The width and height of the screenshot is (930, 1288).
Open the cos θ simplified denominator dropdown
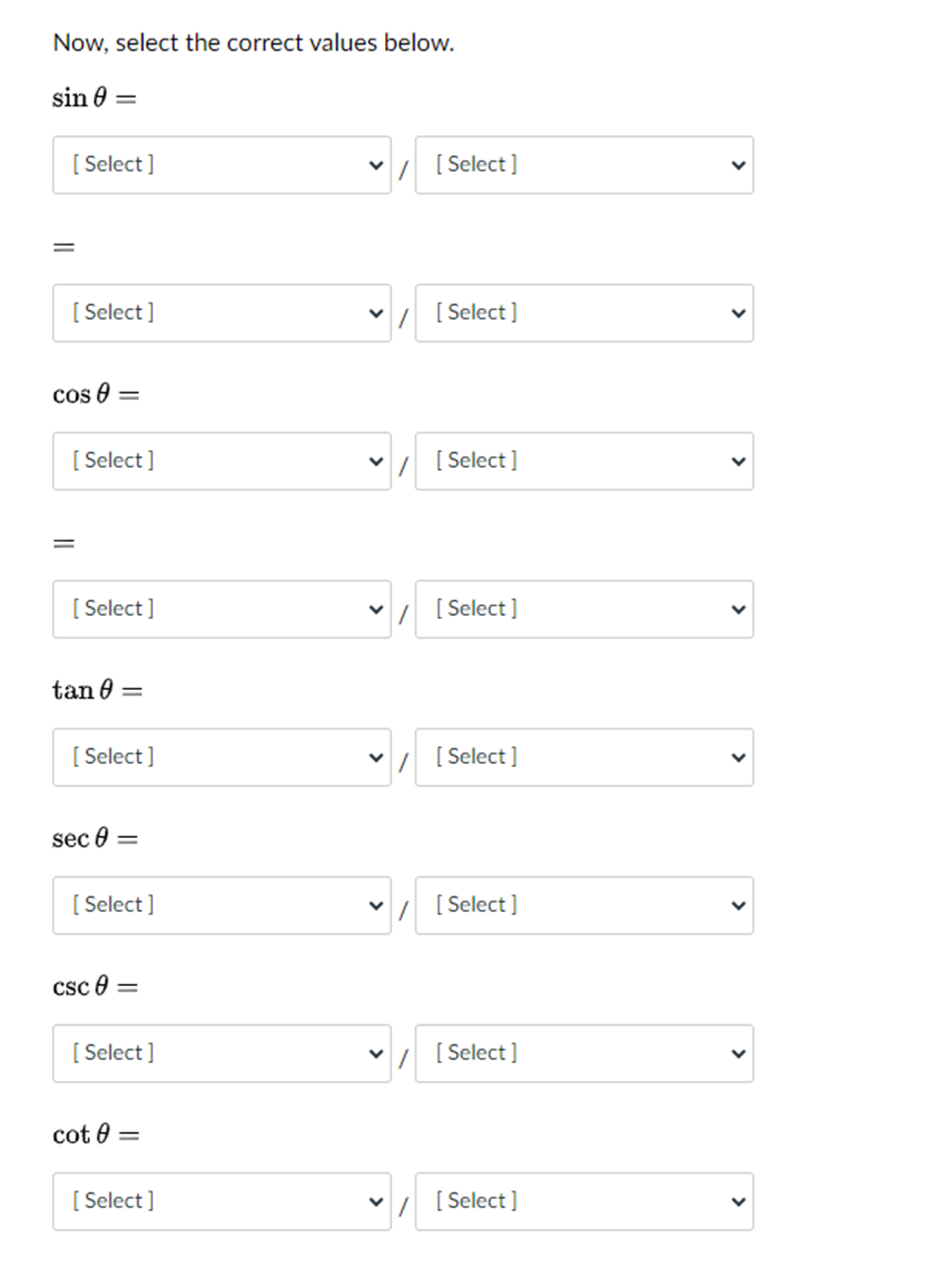[x=584, y=609]
